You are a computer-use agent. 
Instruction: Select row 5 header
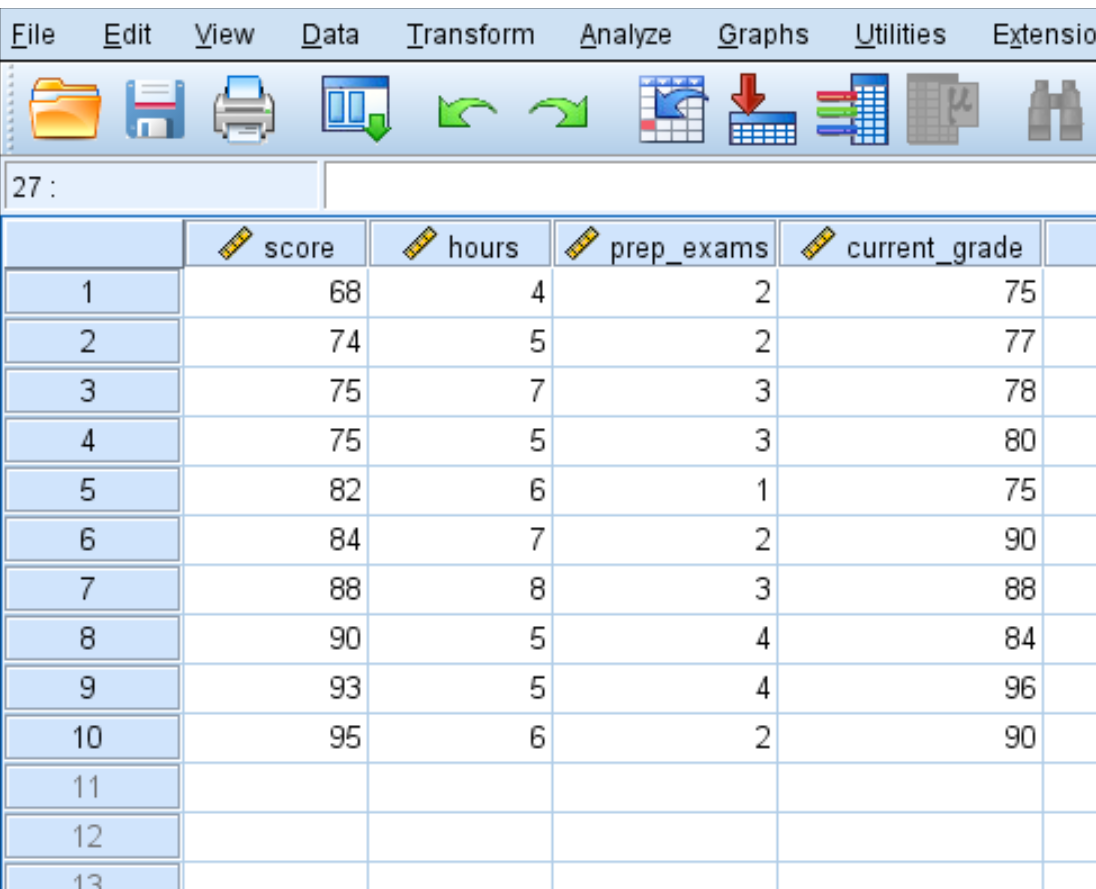coord(90,491)
